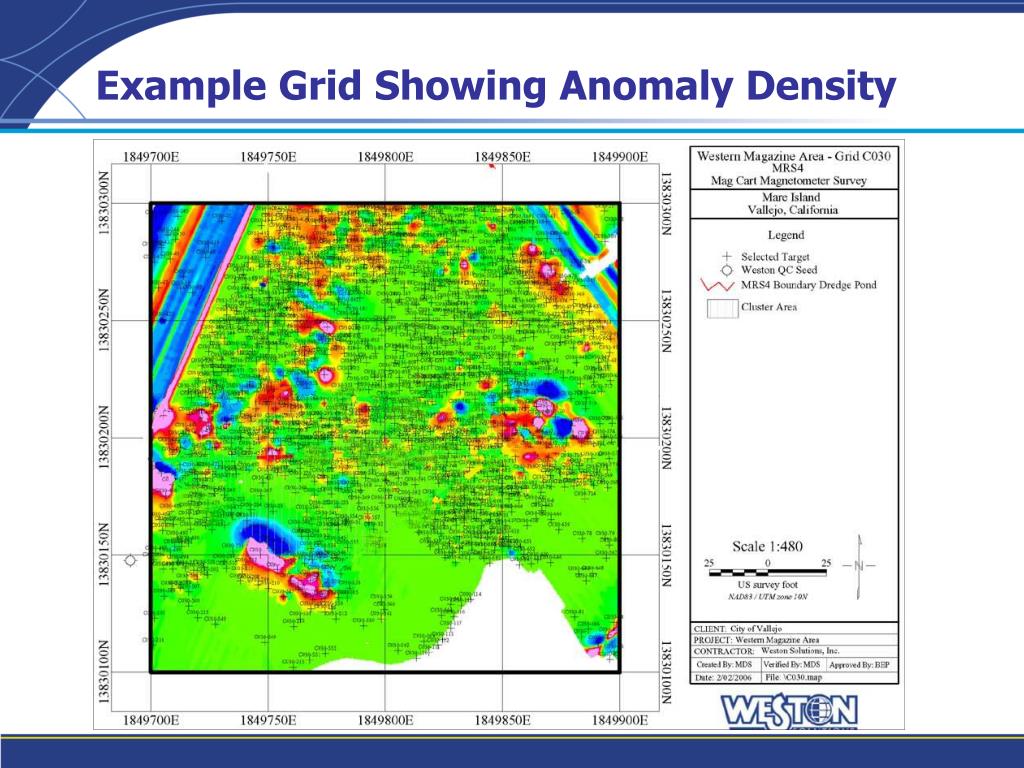Click the Cluster Area box swatch in legend
1024x768 pixels.
(x=722, y=308)
